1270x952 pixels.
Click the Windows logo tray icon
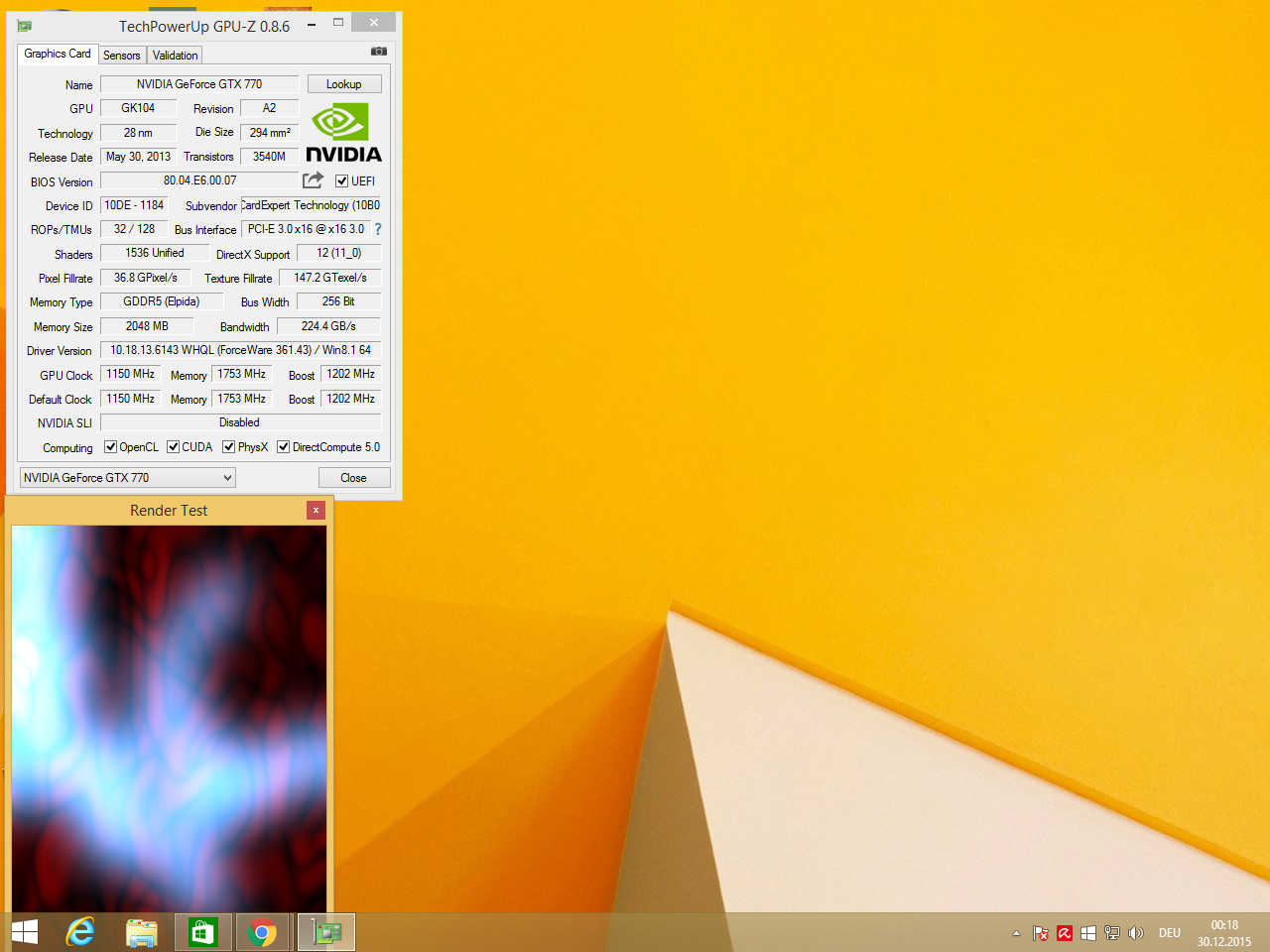1088,933
